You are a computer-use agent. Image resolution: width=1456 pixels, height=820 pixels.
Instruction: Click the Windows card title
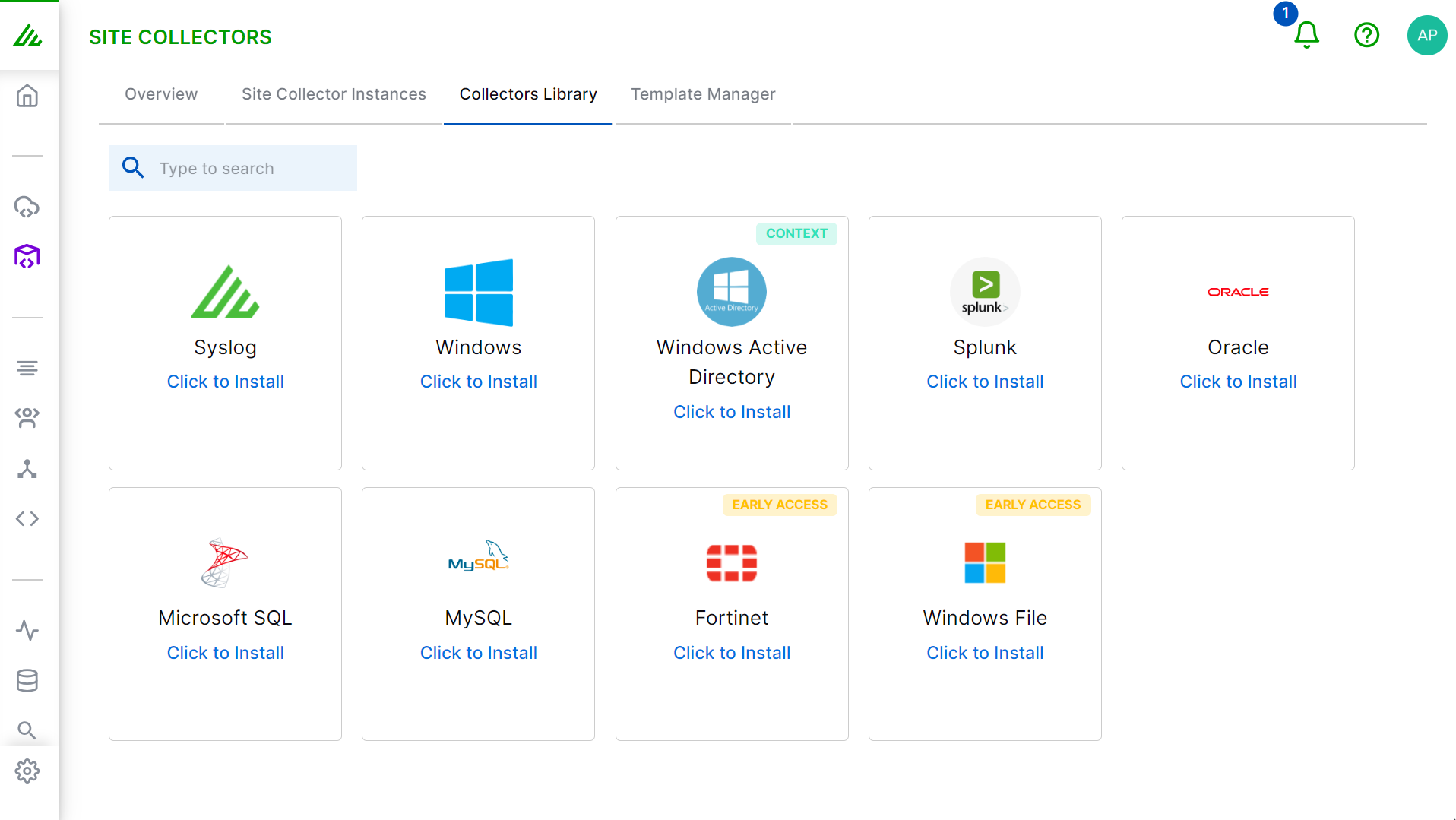pos(478,347)
